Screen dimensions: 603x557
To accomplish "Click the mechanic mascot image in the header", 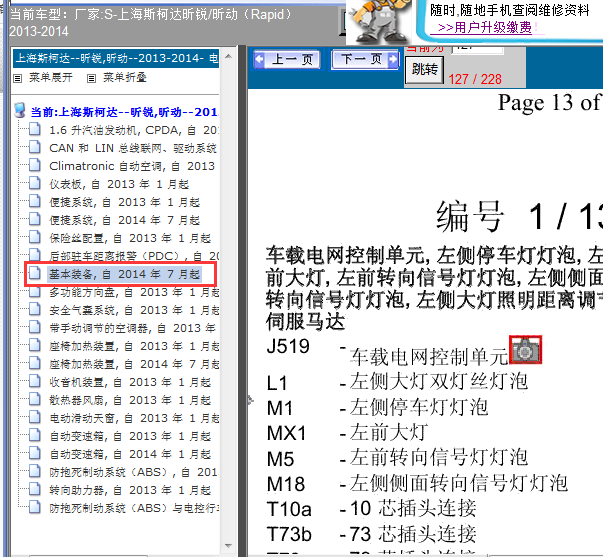I will pyautogui.click(x=379, y=21).
